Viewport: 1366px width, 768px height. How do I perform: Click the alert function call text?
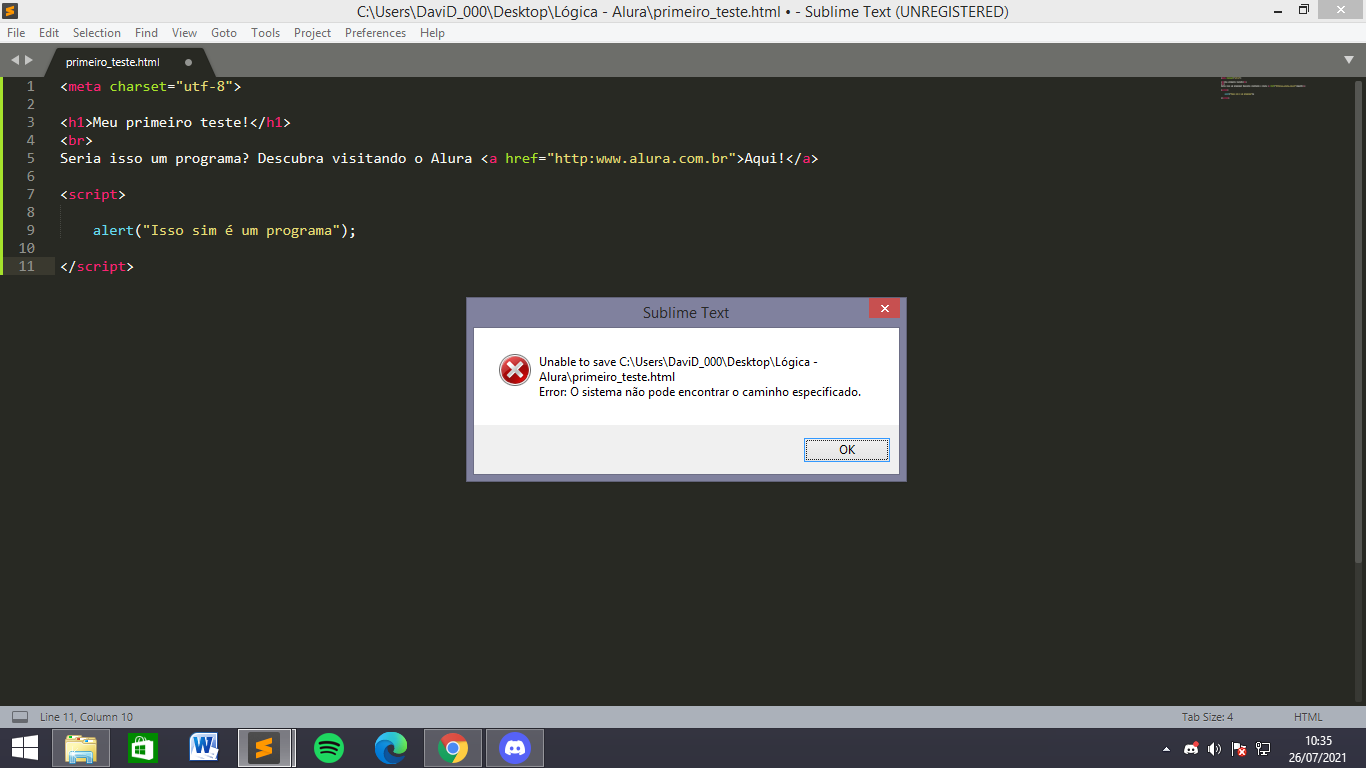pyautogui.click(x=224, y=230)
